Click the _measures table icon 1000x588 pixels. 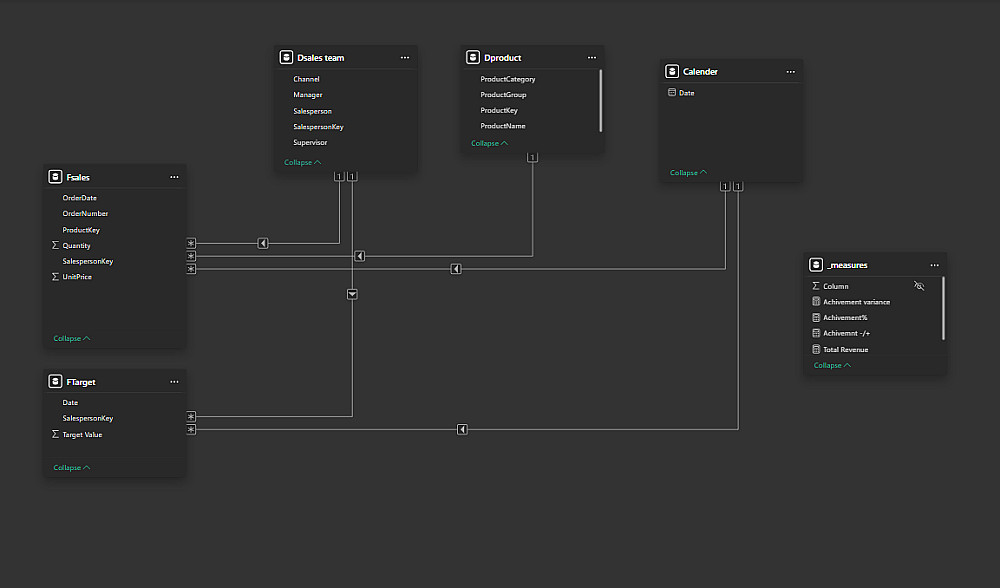pyautogui.click(x=816, y=265)
